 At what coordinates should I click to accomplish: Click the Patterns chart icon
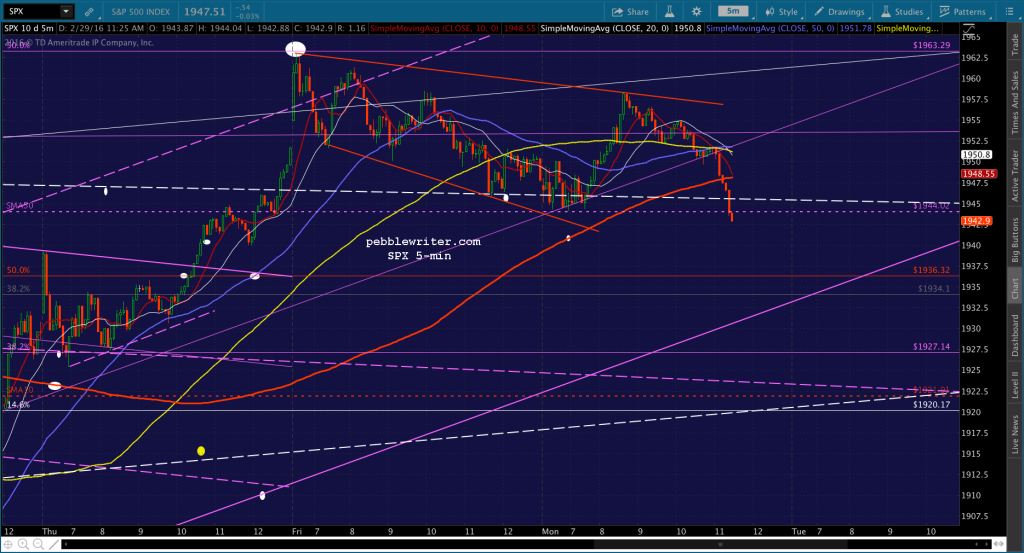(944, 11)
